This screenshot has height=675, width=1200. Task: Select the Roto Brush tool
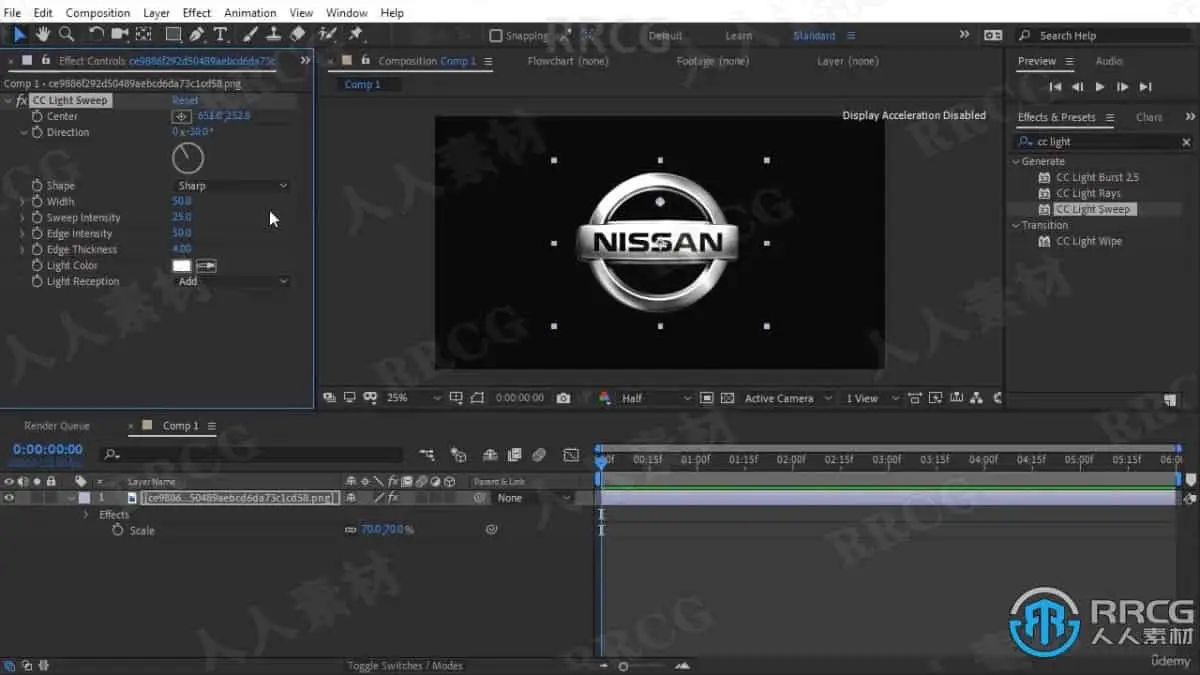tap(327, 34)
